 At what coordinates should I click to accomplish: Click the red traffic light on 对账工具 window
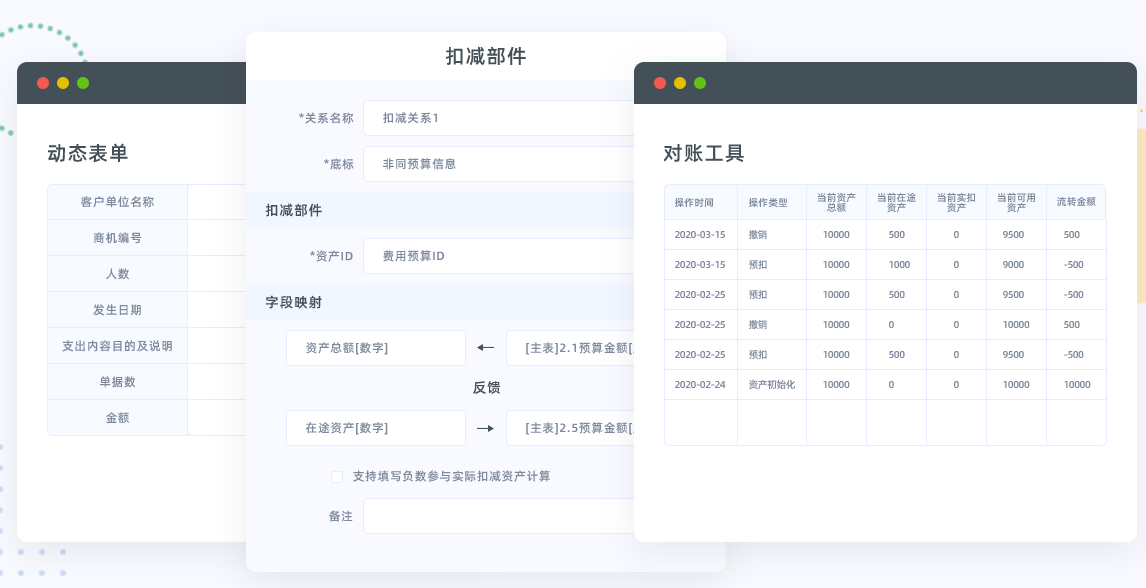660,83
